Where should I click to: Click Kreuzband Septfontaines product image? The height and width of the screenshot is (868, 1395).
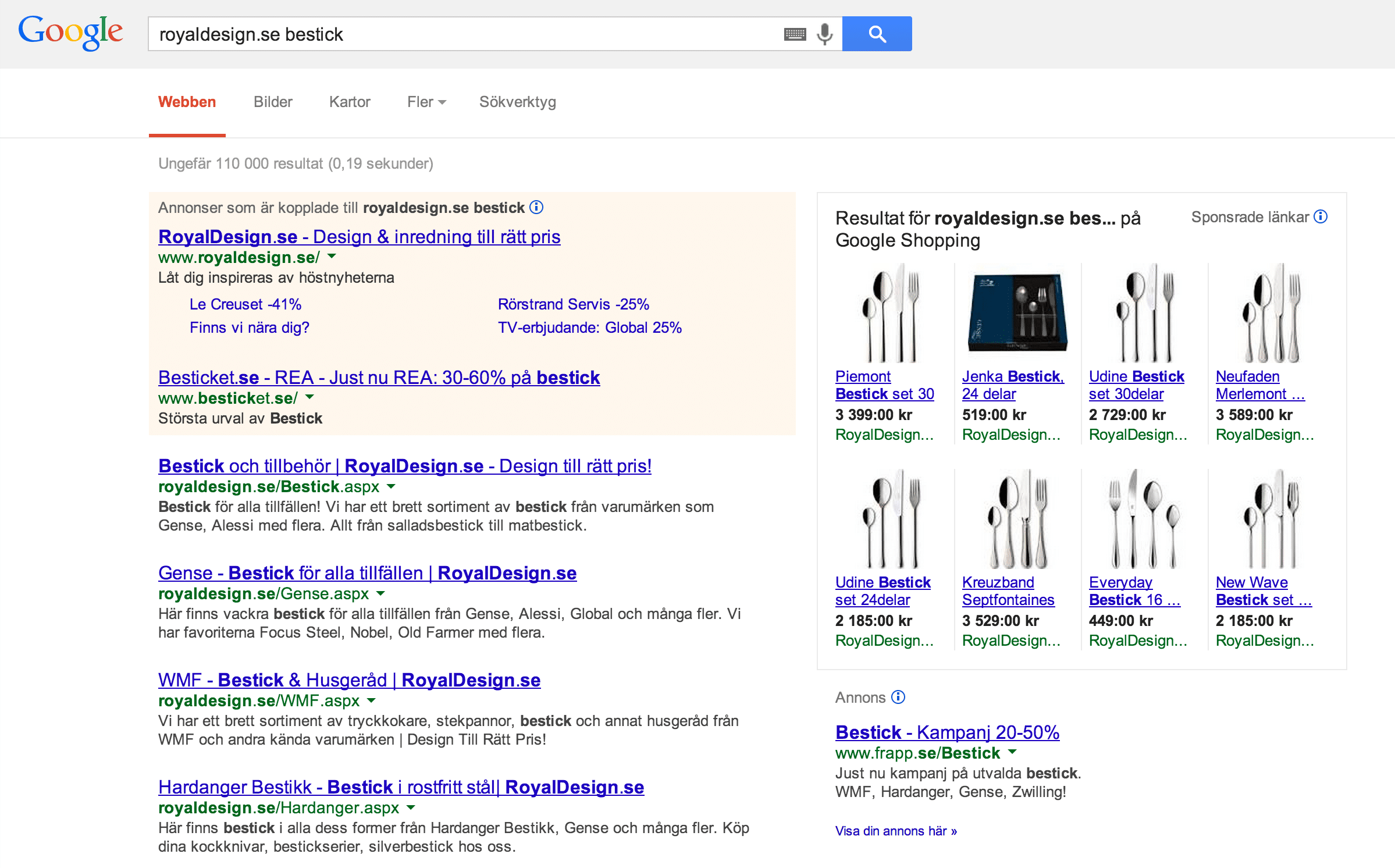point(1017,519)
